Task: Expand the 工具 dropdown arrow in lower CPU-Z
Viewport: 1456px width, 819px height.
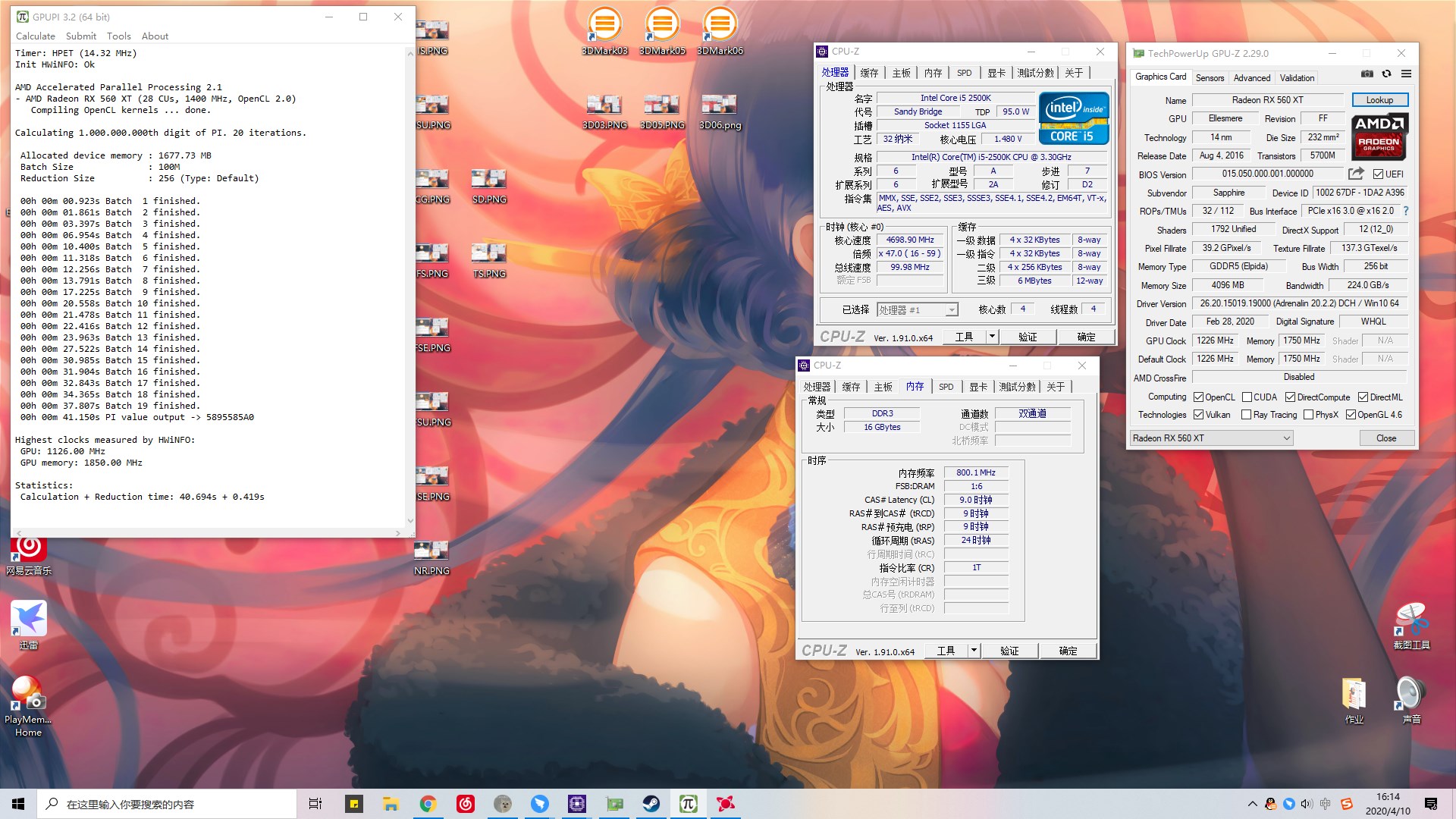Action: [973, 650]
